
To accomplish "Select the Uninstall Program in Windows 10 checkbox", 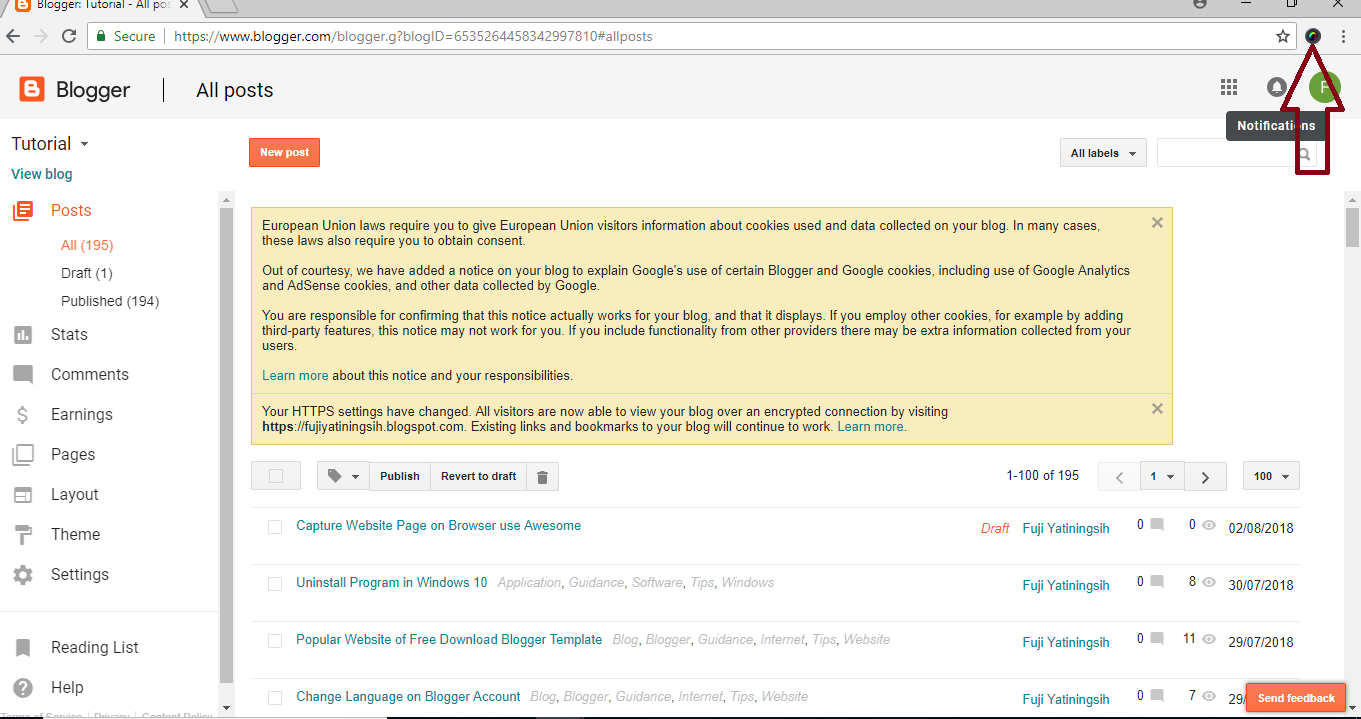I will (275, 584).
